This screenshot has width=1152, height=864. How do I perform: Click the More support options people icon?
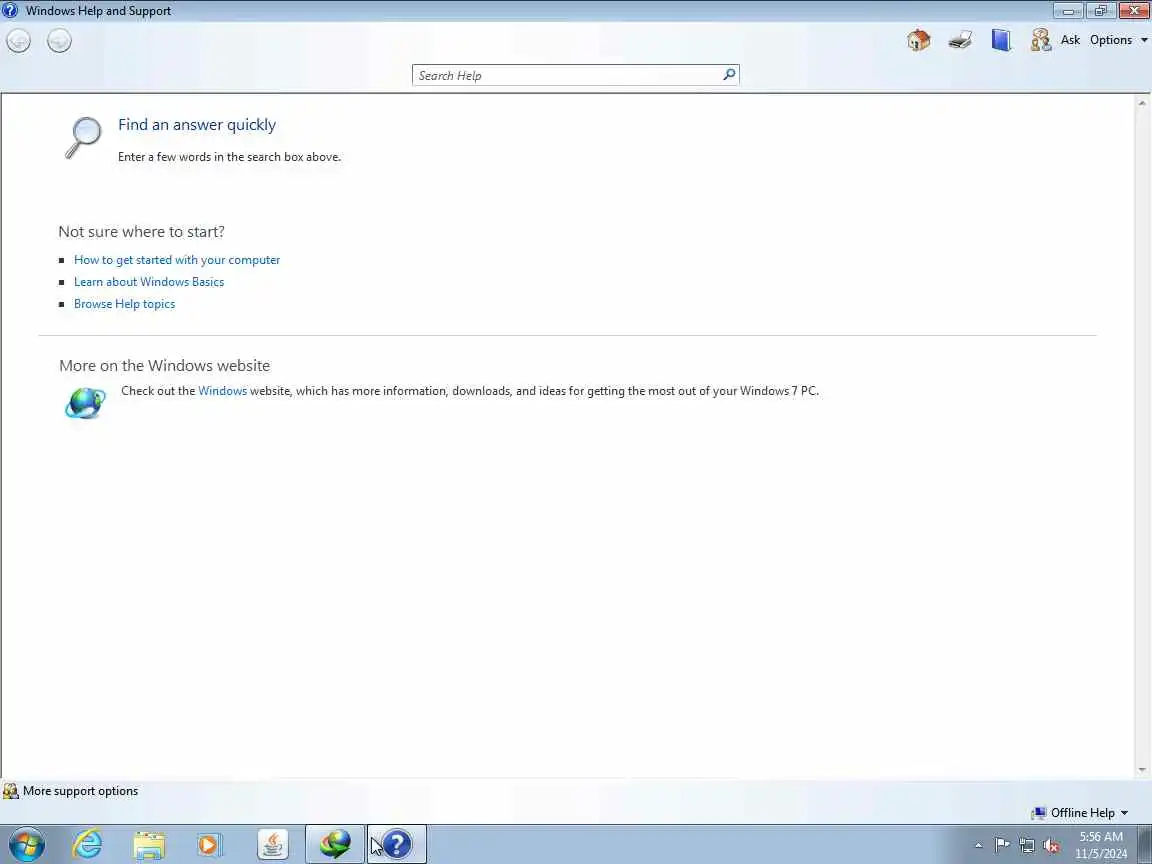click(x=10, y=791)
